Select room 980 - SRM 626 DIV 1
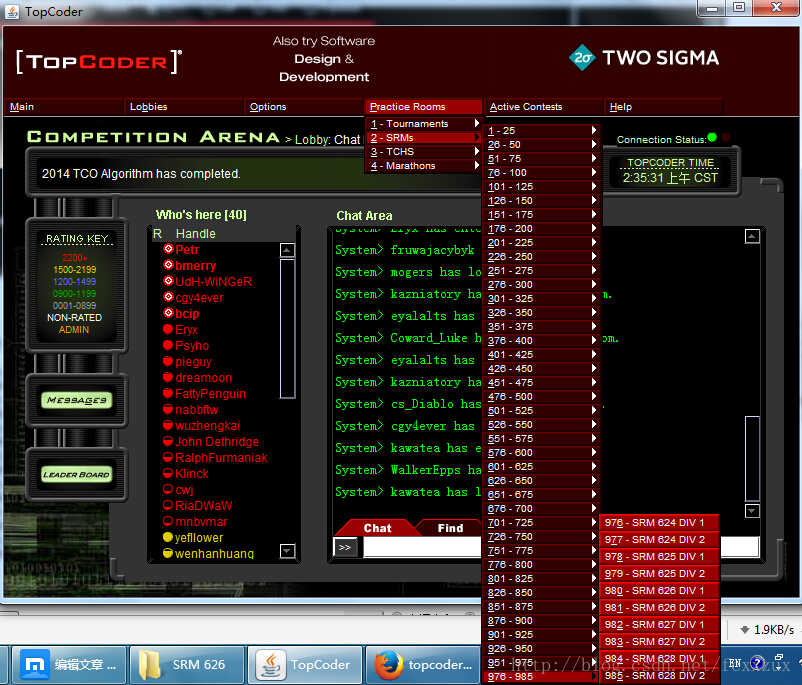Screen dimensions: 802x685 click(659, 590)
